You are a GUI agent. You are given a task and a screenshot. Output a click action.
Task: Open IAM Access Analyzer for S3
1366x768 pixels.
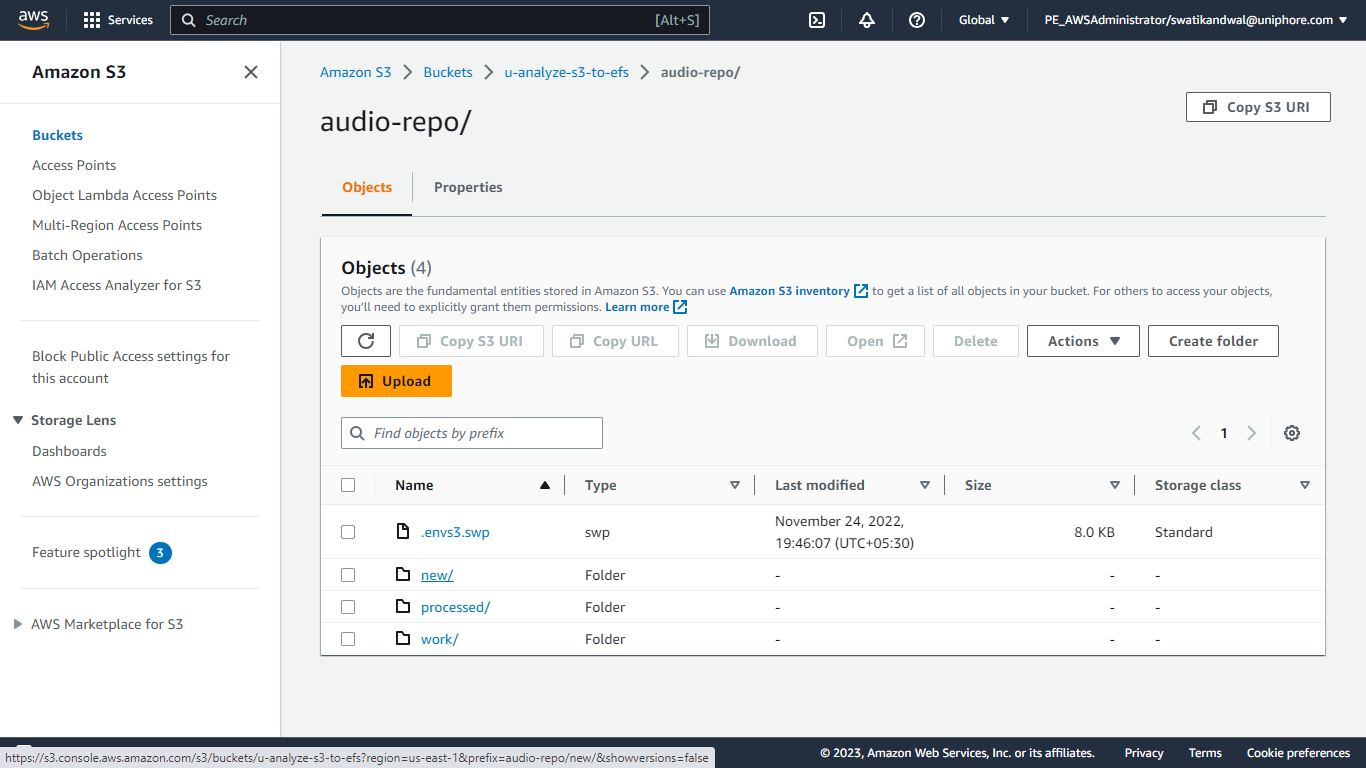point(116,285)
